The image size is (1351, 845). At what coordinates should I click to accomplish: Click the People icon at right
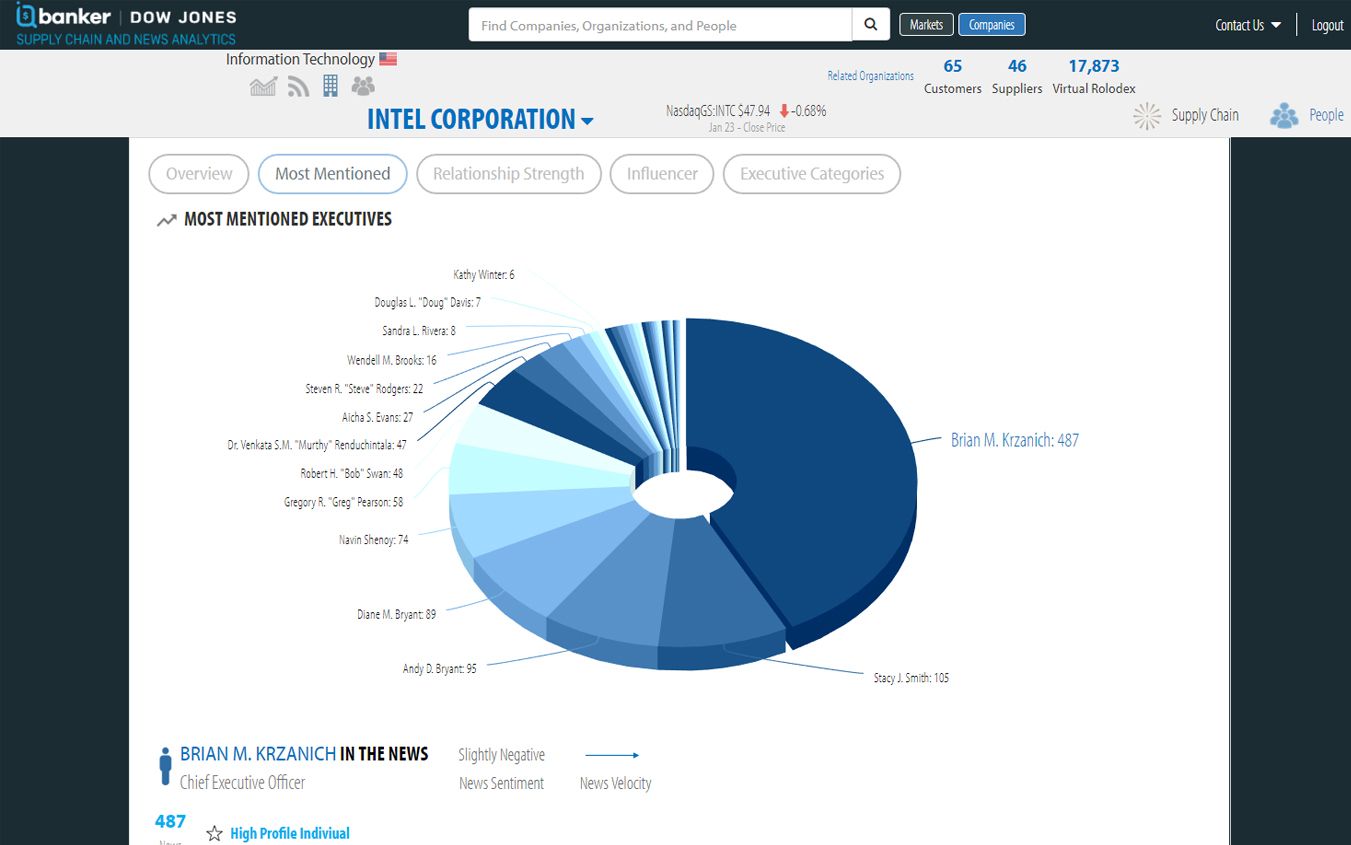(x=1284, y=116)
